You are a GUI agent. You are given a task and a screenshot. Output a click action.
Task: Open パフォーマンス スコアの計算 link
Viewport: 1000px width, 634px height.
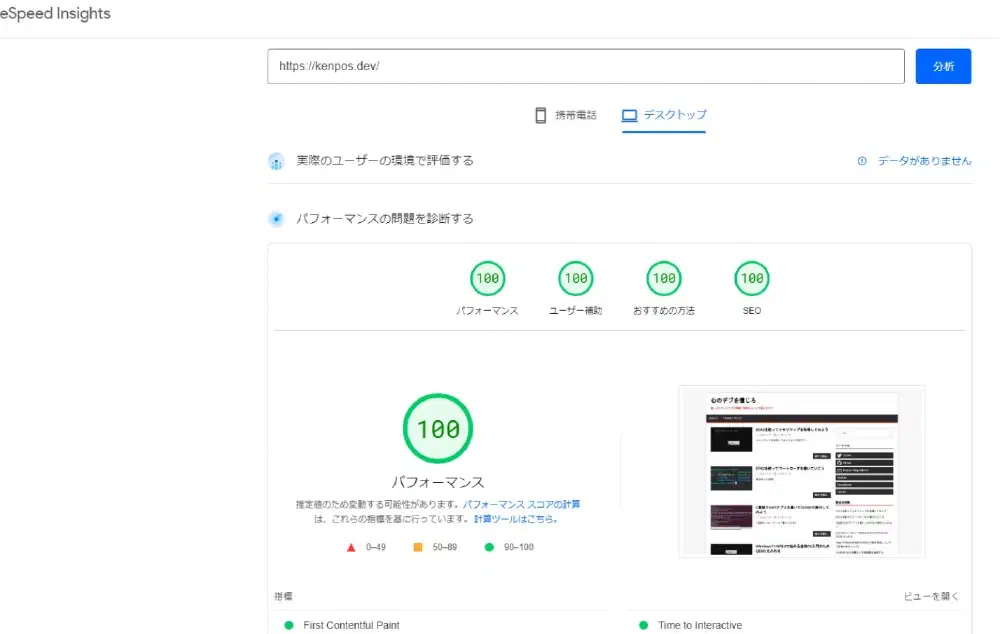pyautogui.click(x=521, y=505)
